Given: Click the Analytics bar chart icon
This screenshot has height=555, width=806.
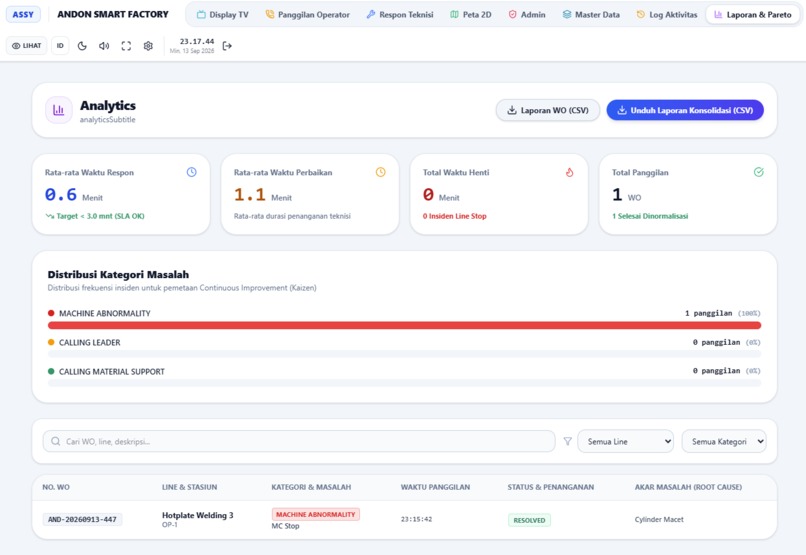Looking at the screenshot, I should tap(59, 110).
